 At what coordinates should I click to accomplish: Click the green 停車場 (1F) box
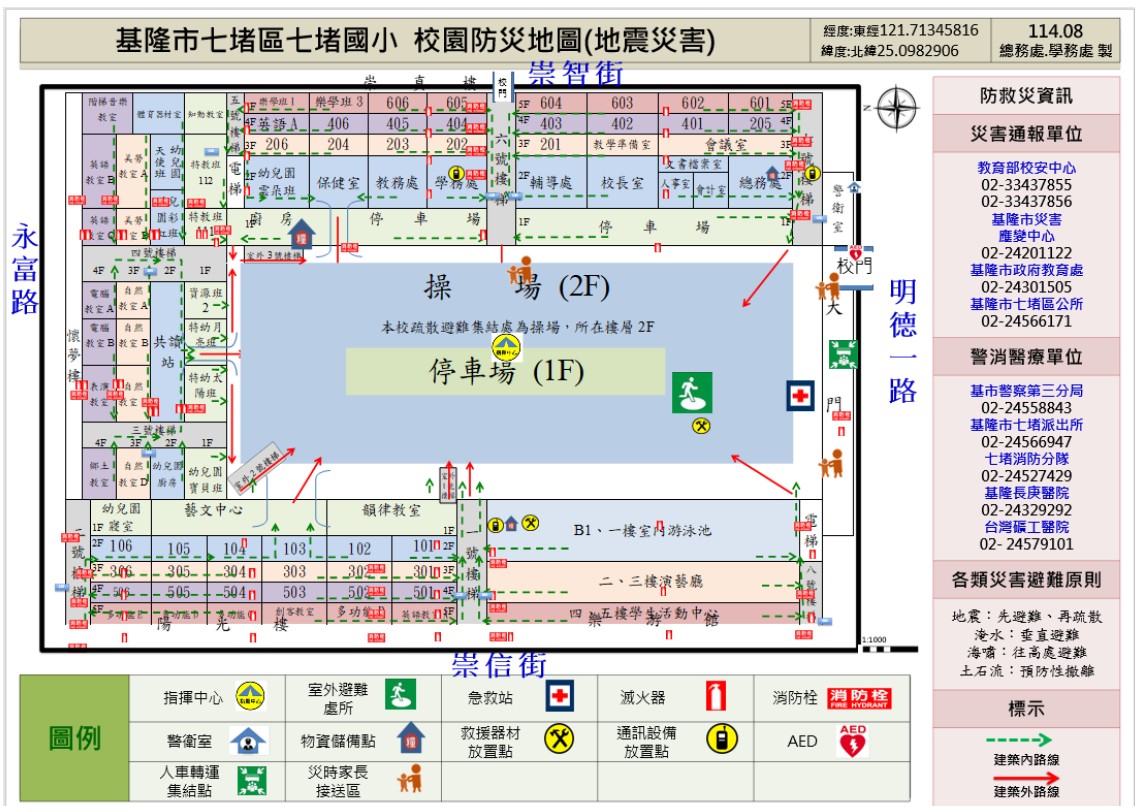(x=505, y=371)
